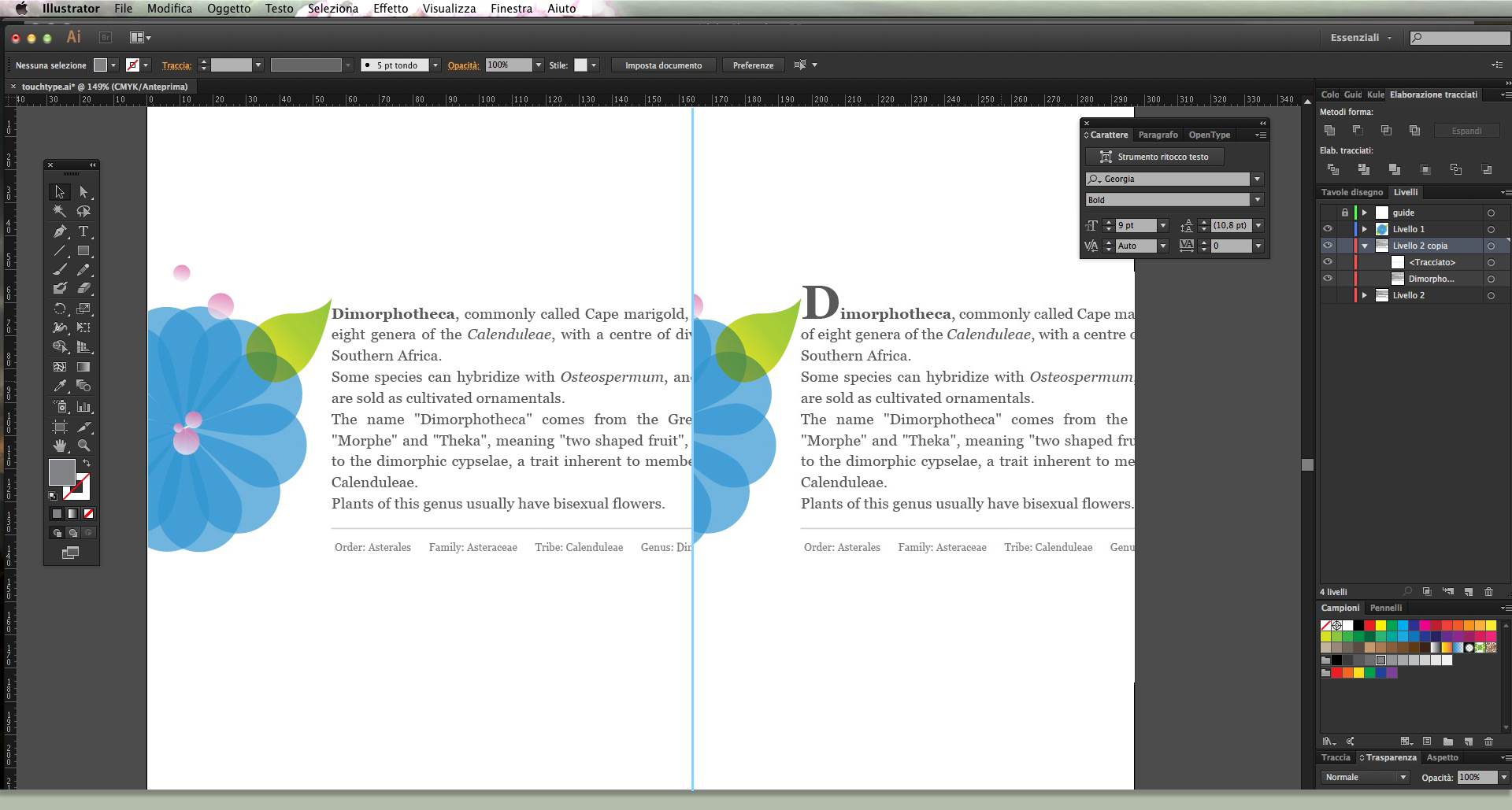Click the Espandi button

coord(1466,131)
